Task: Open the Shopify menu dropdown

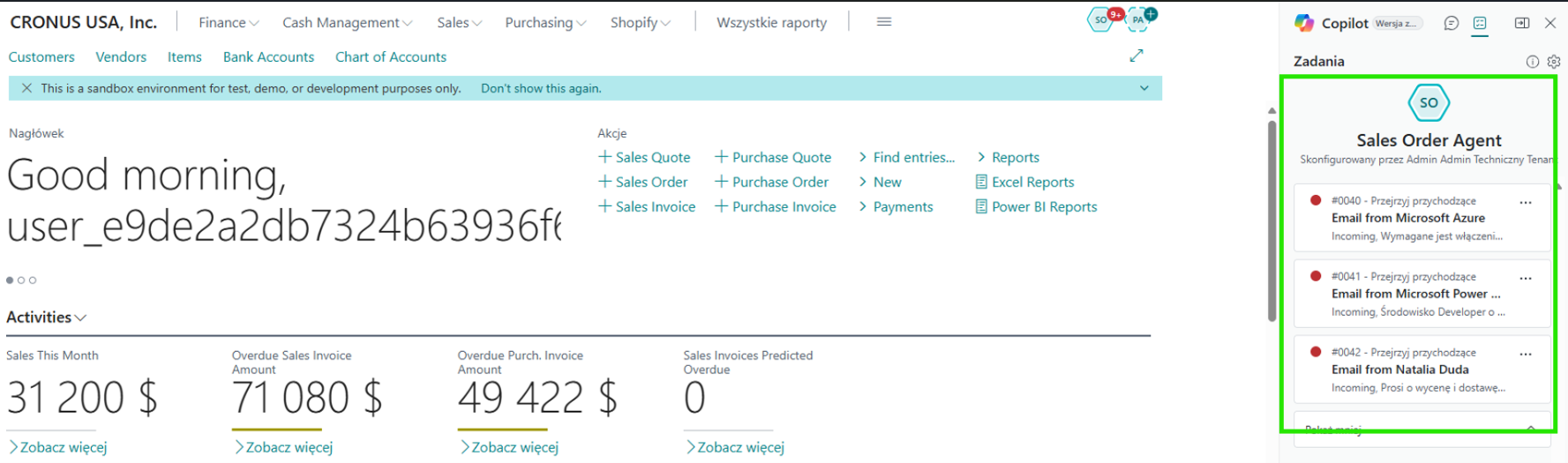Action: (641, 23)
